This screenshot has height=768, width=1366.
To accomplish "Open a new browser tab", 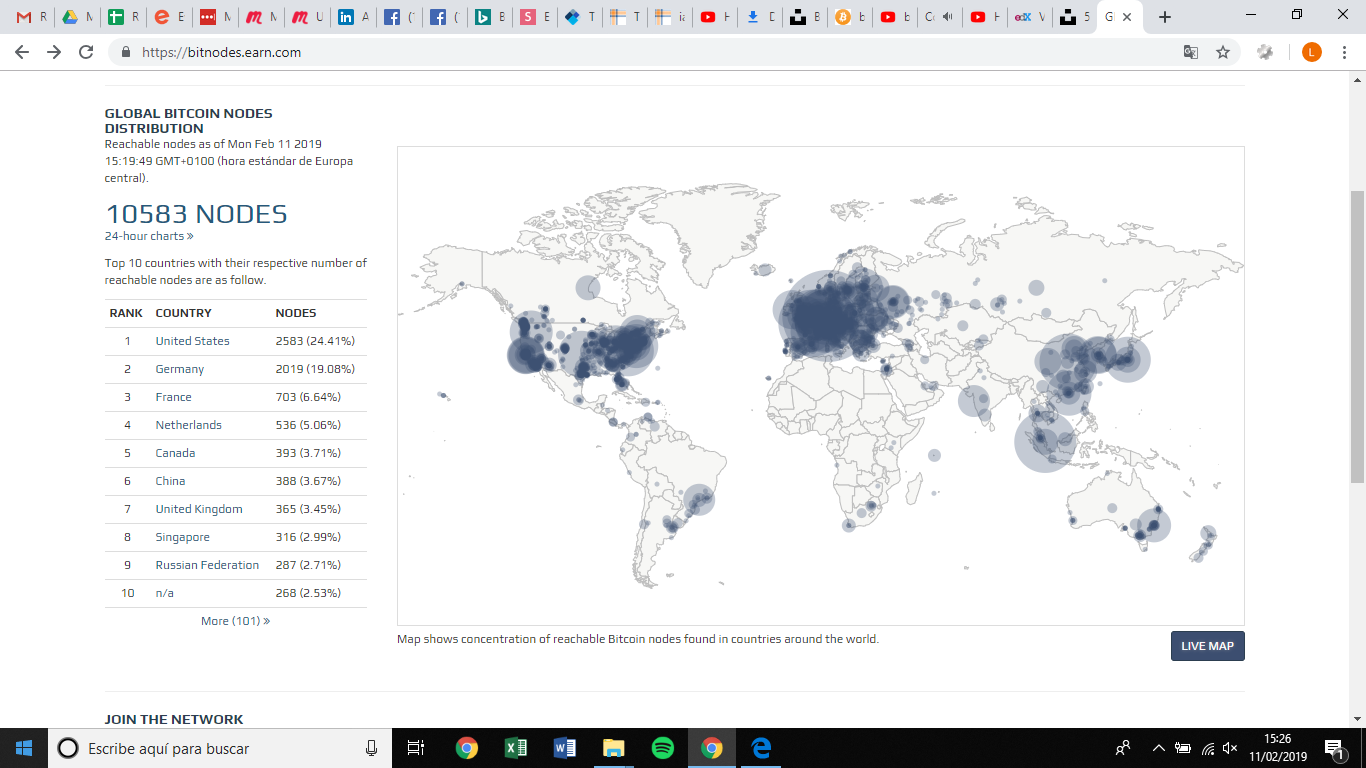I will [x=1164, y=17].
